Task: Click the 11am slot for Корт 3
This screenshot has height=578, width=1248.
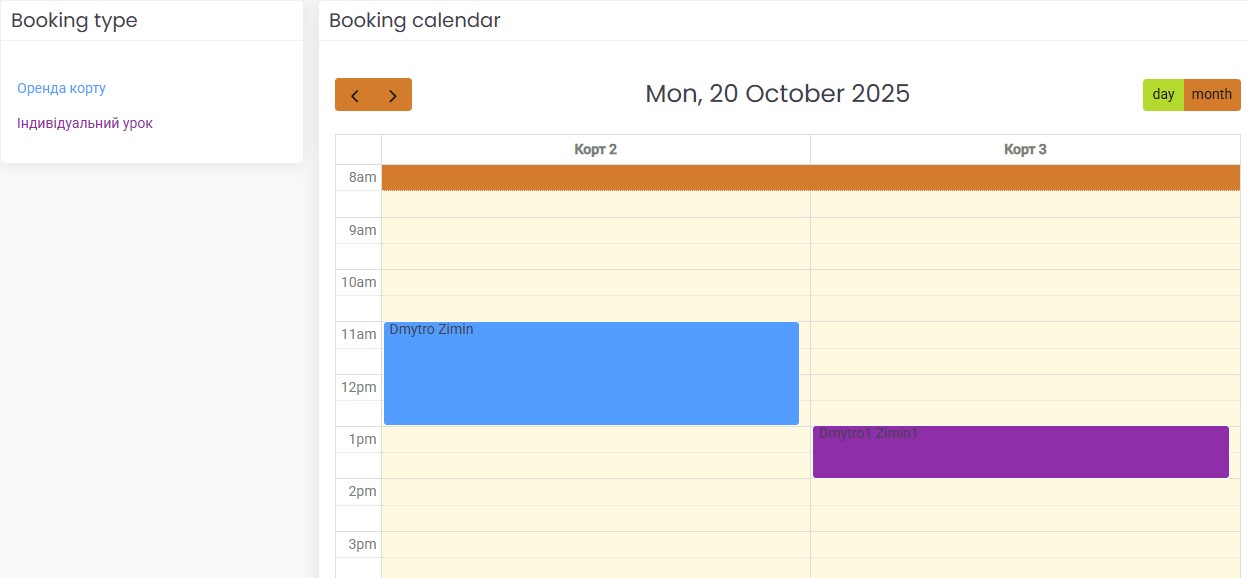Action: click(x=1025, y=335)
